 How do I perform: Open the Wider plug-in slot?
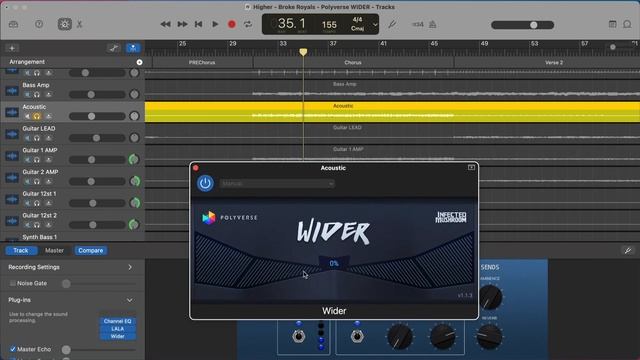coord(118,336)
